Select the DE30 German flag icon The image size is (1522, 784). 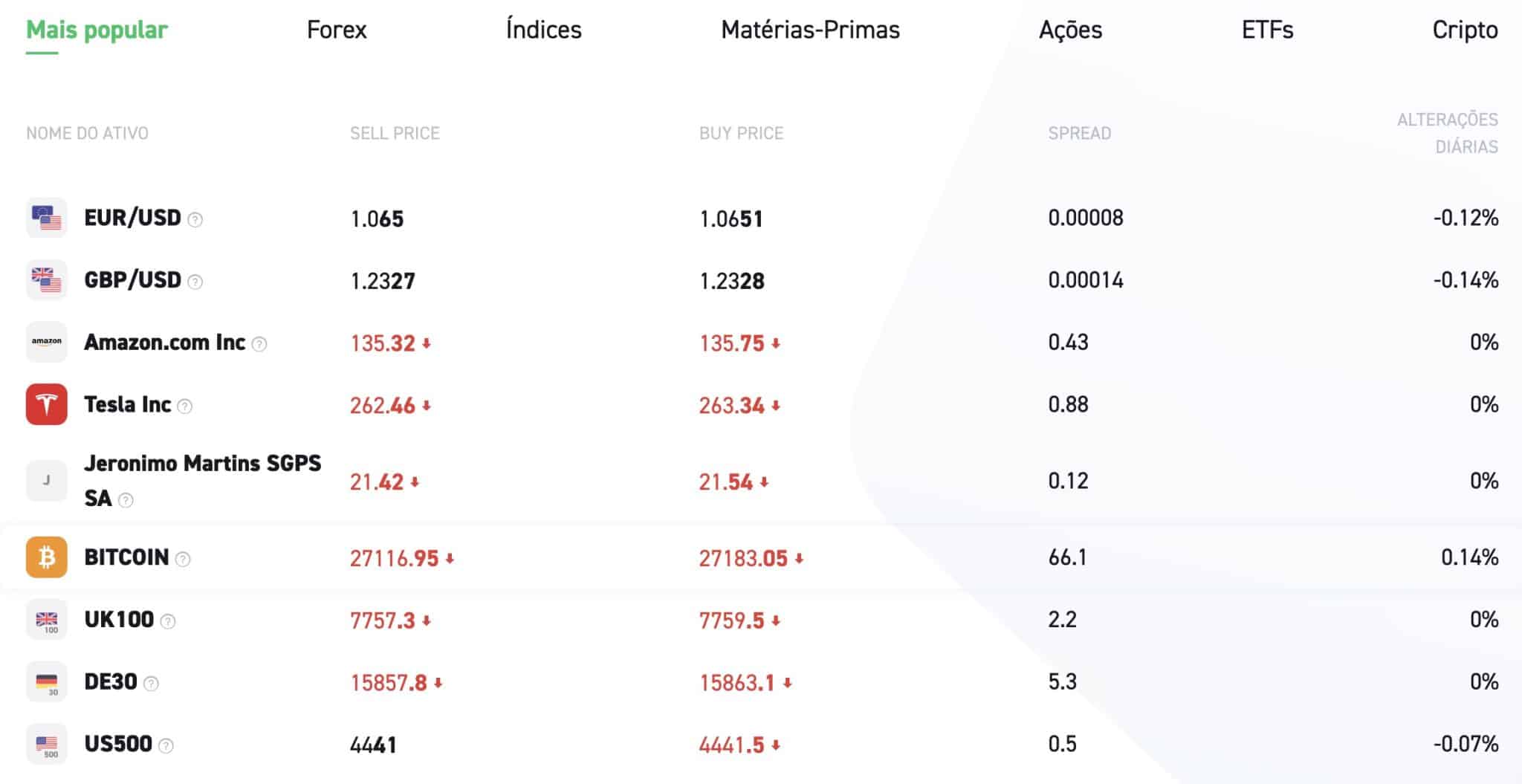point(48,681)
